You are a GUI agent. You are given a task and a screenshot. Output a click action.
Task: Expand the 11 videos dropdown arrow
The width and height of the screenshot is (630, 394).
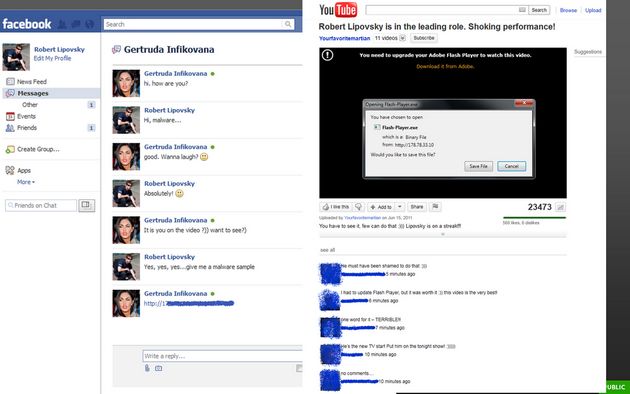pos(402,38)
